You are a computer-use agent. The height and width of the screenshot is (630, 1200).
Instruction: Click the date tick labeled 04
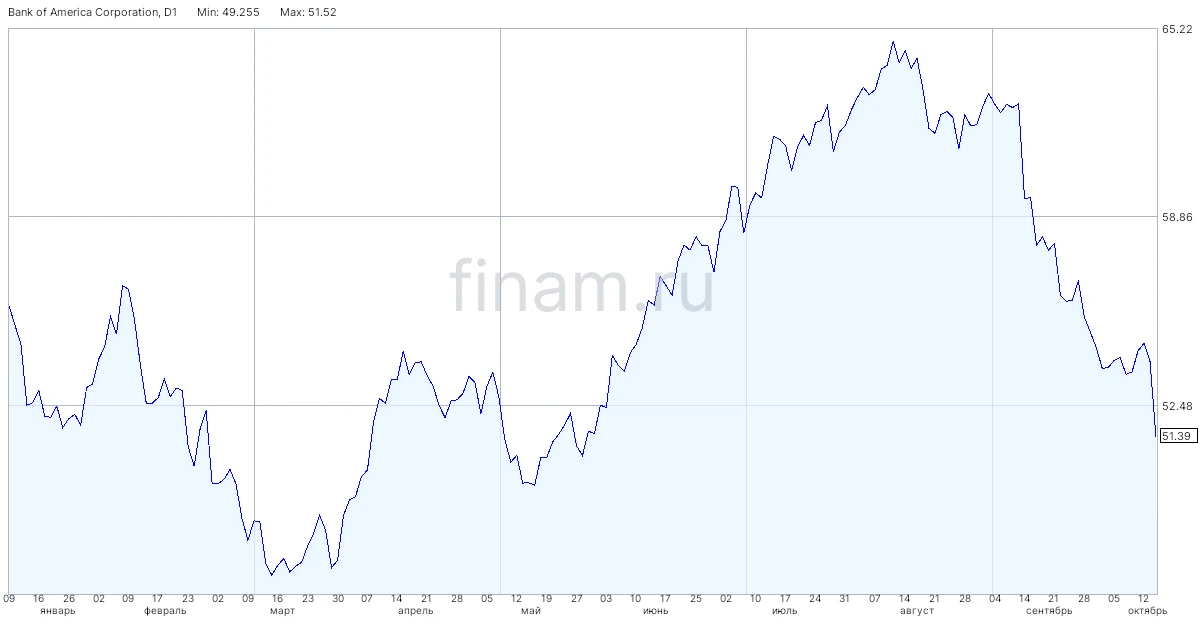pos(994,598)
